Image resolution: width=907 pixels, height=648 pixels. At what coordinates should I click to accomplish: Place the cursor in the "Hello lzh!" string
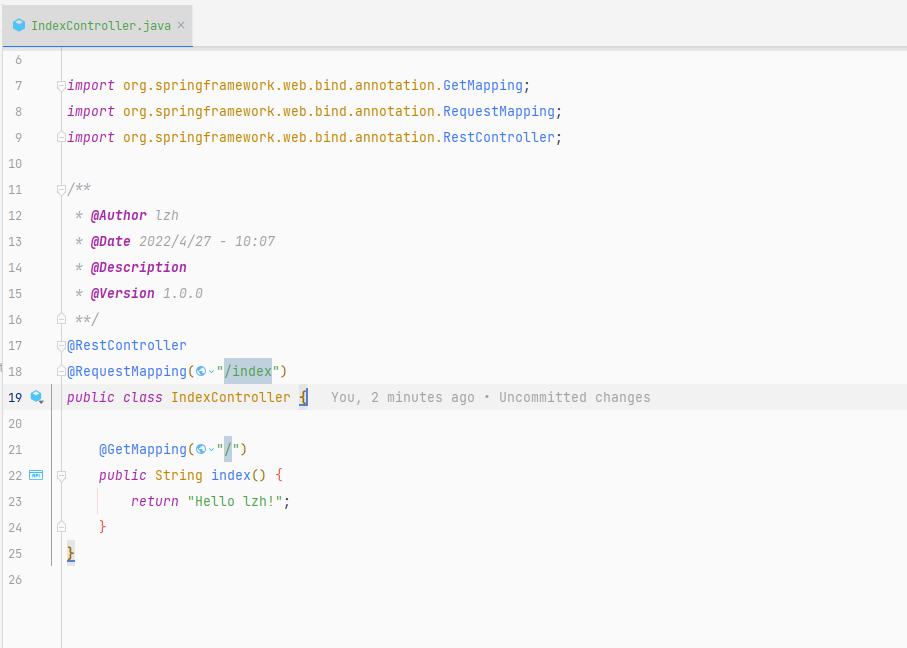pyautogui.click(x=235, y=502)
